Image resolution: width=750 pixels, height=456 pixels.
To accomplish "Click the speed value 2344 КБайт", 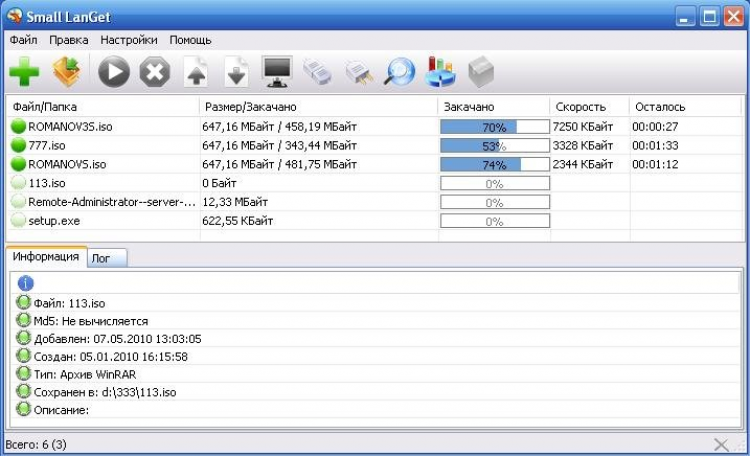I will (583, 165).
